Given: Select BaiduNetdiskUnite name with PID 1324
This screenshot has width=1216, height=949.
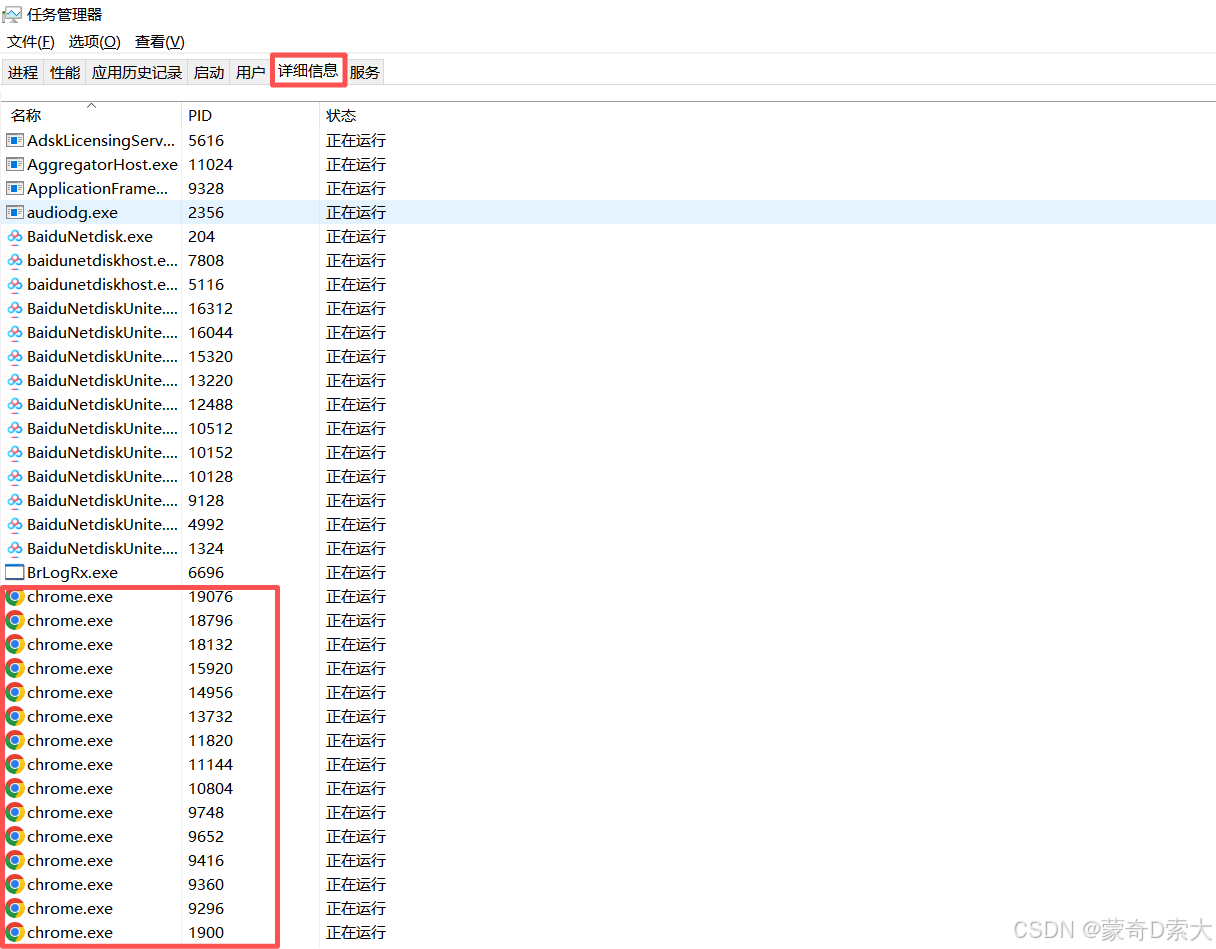Looking at the screenshot, I should click(x=102, y=548).
